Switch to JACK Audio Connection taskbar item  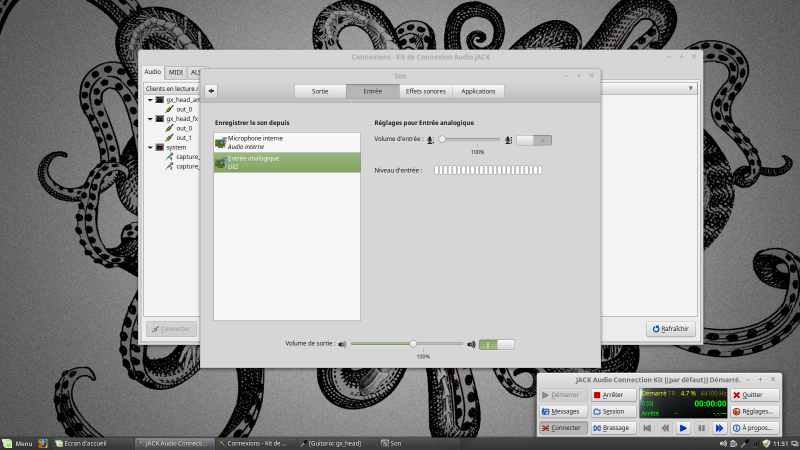point(174,443)
